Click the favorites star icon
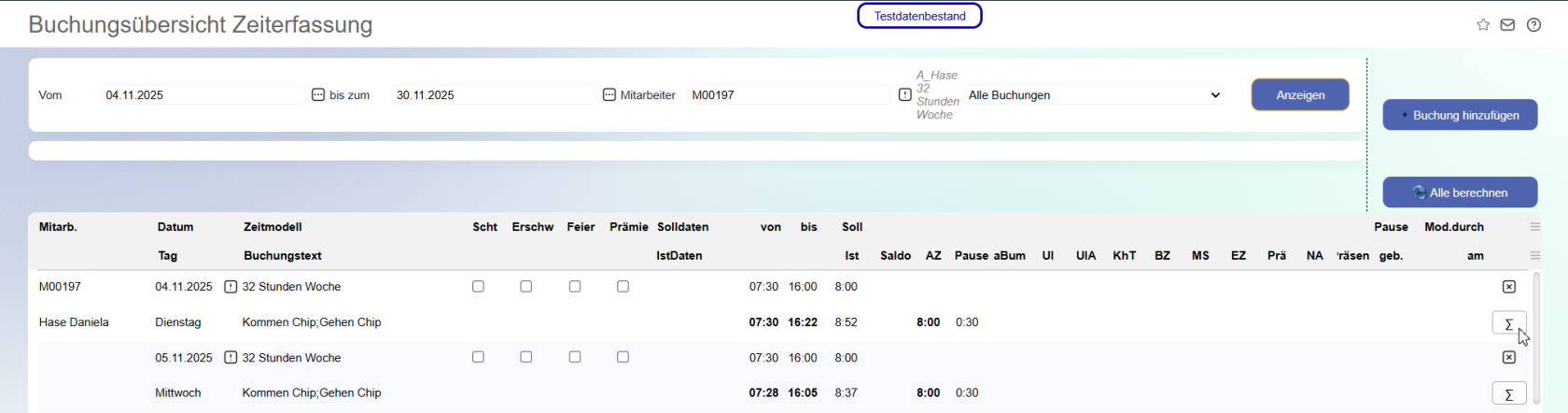This screenshot has height=413, width=1568. point(1483,25)
